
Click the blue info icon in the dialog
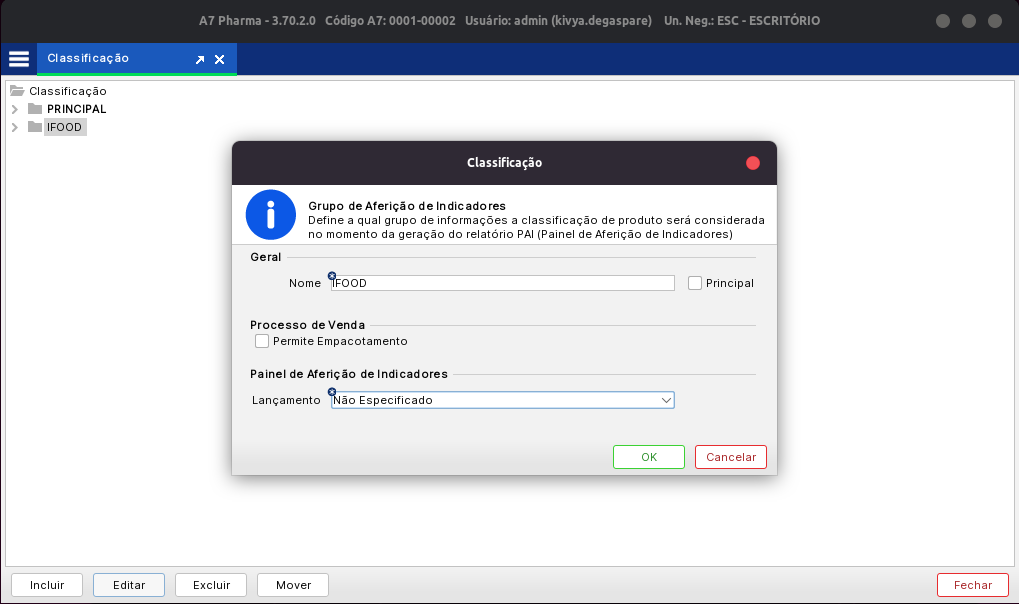270,214
